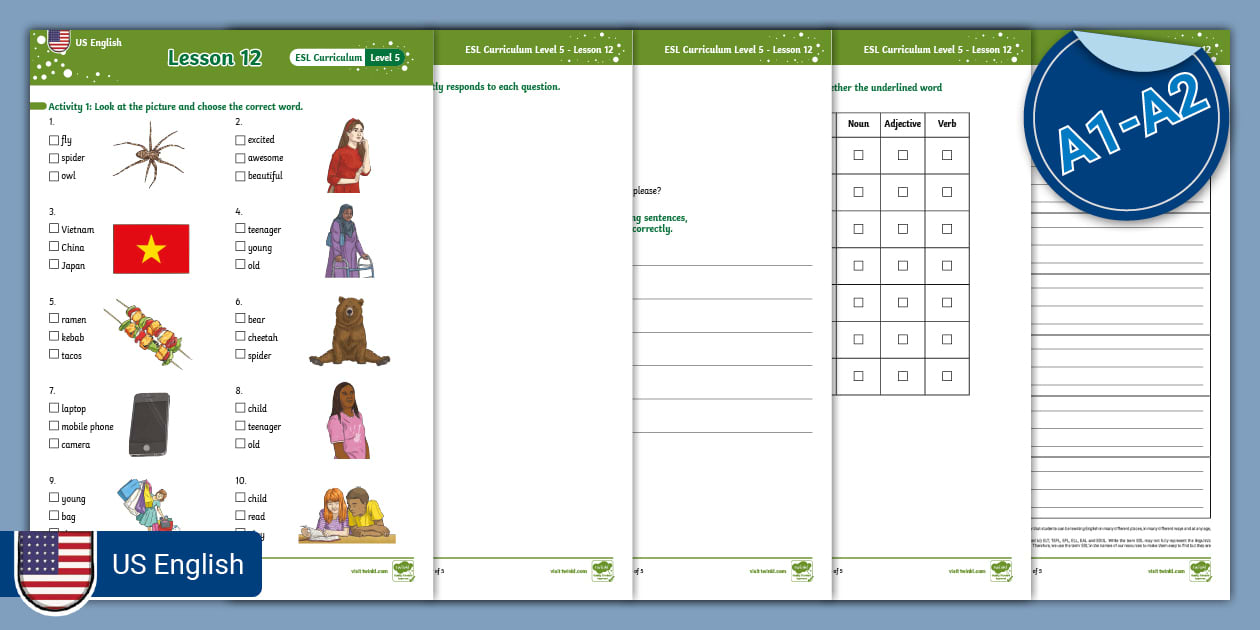
Task: Tick the 'mobile phone' checkbox in question 7
Action: point(54,426)
